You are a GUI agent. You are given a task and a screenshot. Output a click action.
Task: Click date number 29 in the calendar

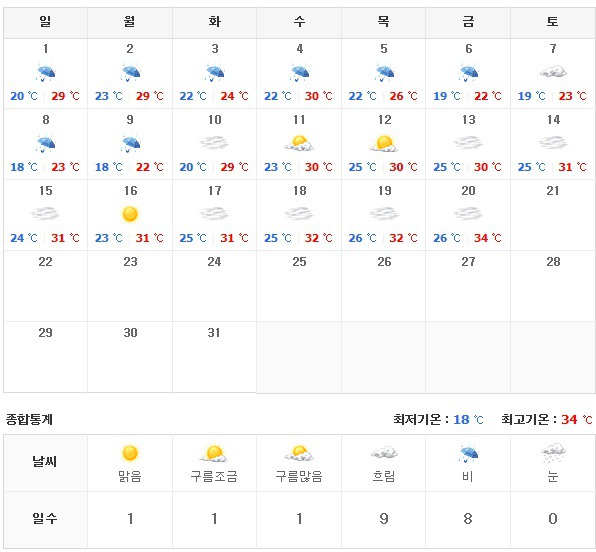click(46, 333)
